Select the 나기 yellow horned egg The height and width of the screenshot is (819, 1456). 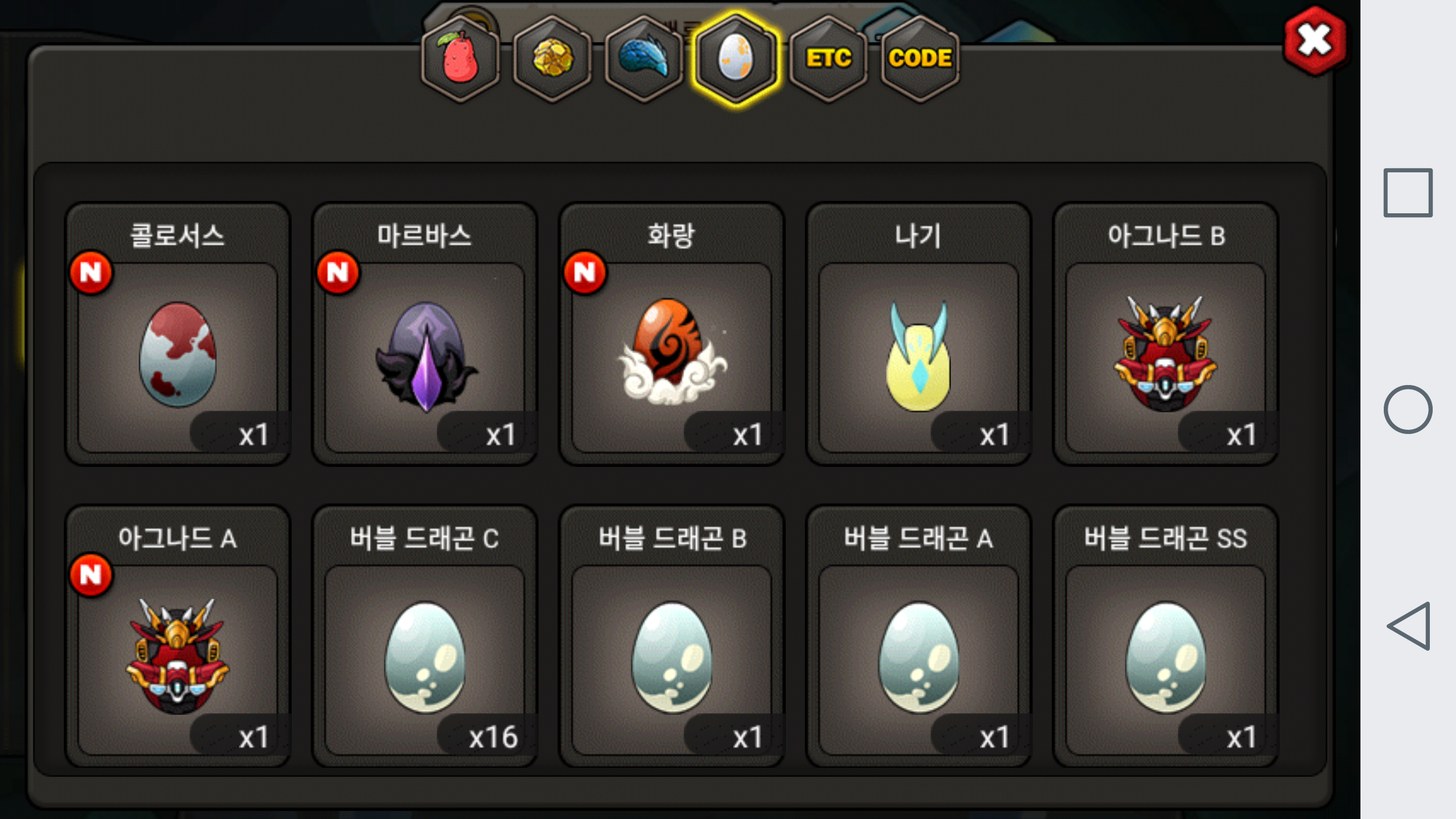pos(919,334)
